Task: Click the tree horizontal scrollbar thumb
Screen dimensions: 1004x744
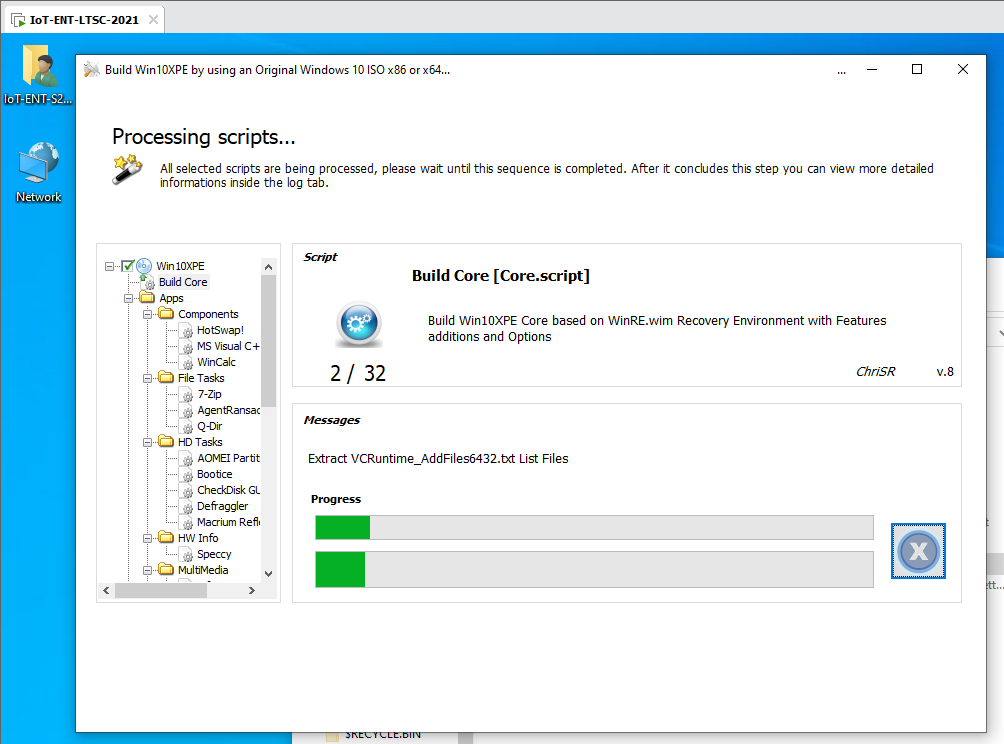Action: coord(161,590)
